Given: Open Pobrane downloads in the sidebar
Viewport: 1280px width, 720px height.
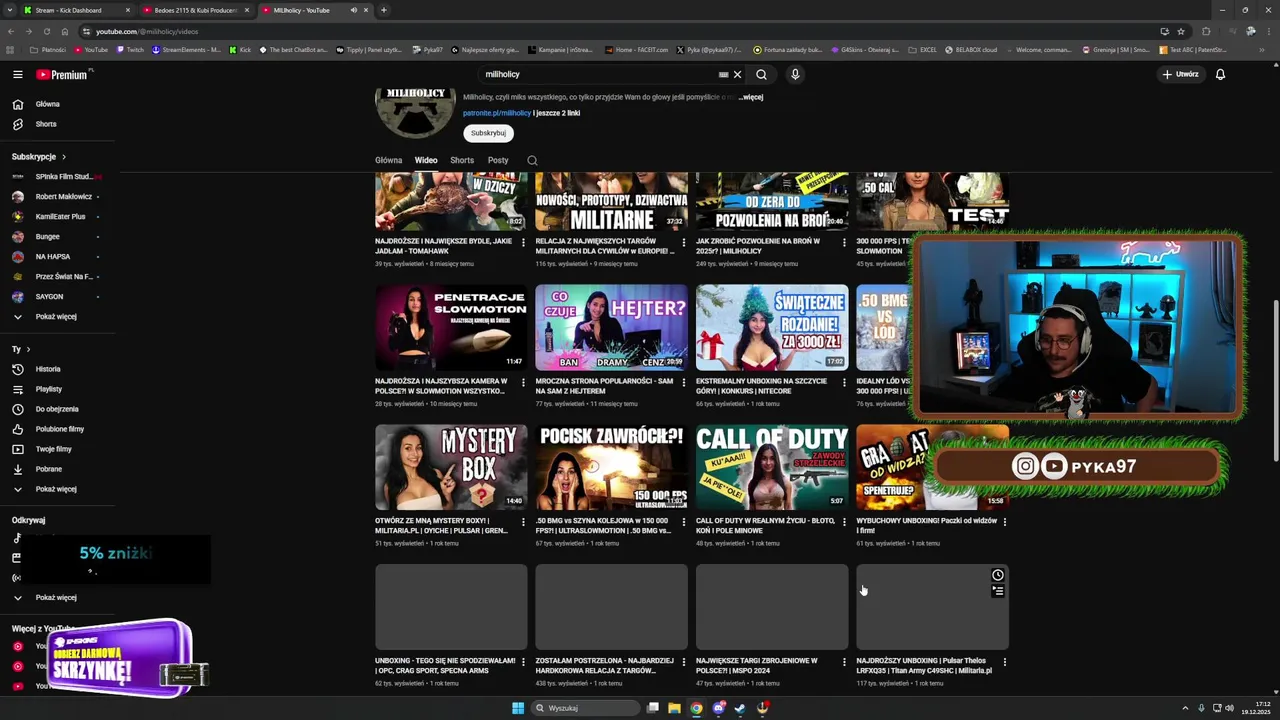Looking at the screenshot, I should click(x=49, y=469).
